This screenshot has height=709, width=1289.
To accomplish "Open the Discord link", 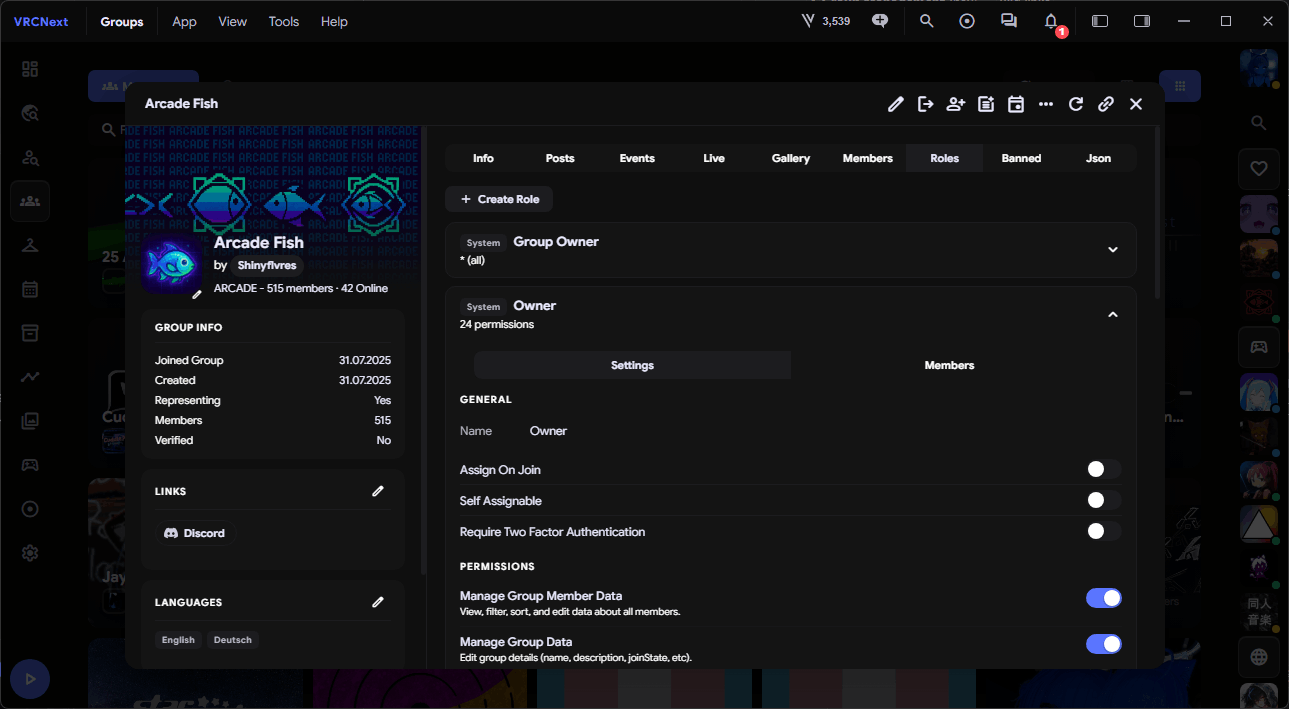I will [194, 533].
